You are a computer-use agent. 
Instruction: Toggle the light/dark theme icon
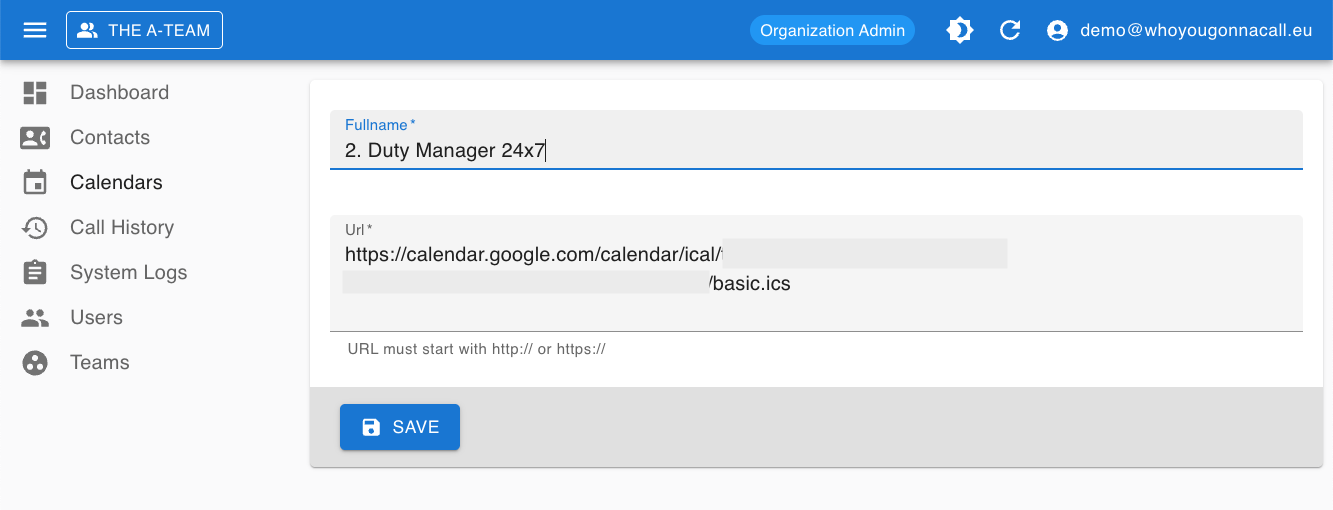coord(960,30)
